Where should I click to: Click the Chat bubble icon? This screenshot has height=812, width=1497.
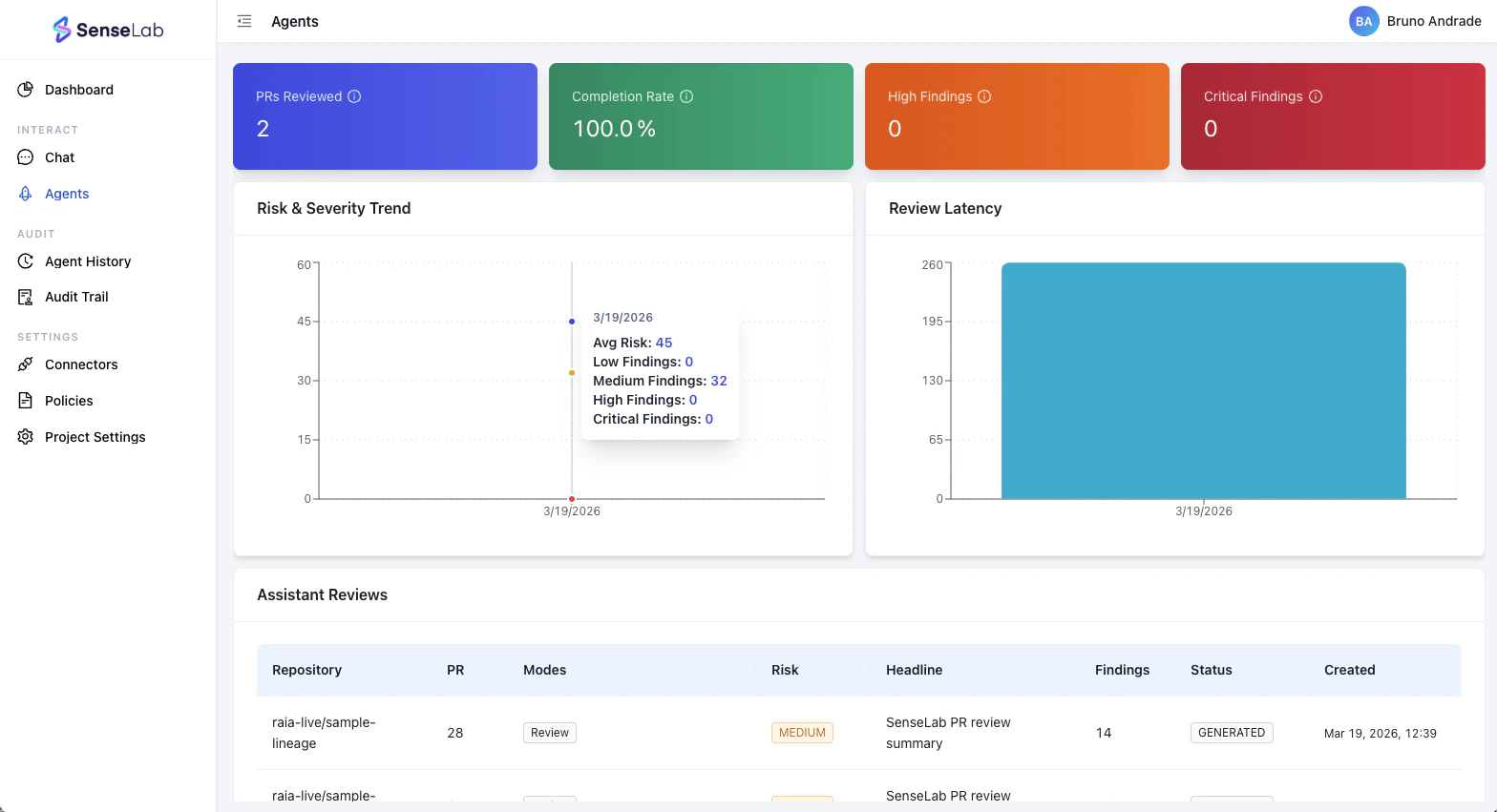click(x=26, y=157)
